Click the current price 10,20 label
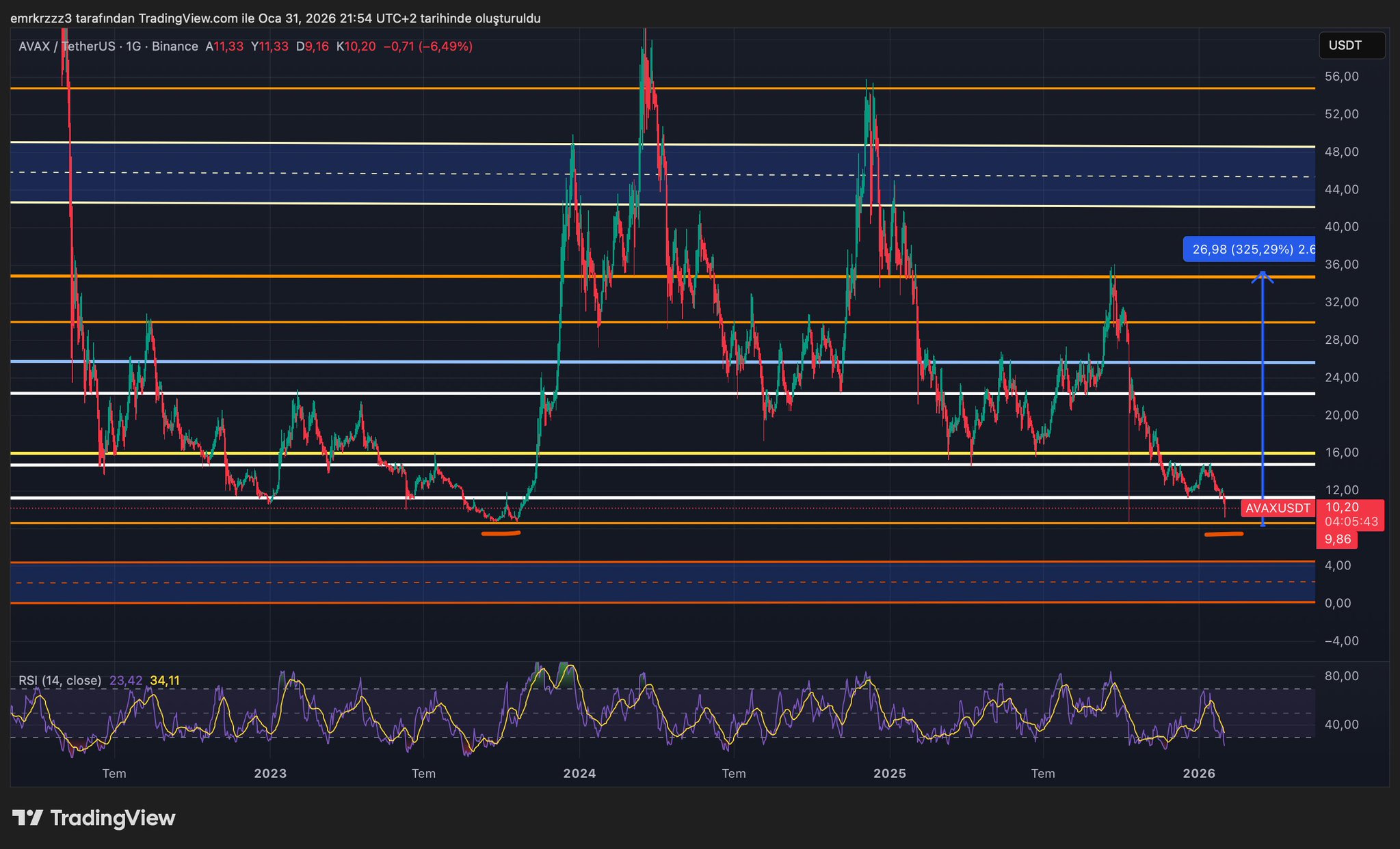Screen dimensions: 1400x849 click(1341, 507)
